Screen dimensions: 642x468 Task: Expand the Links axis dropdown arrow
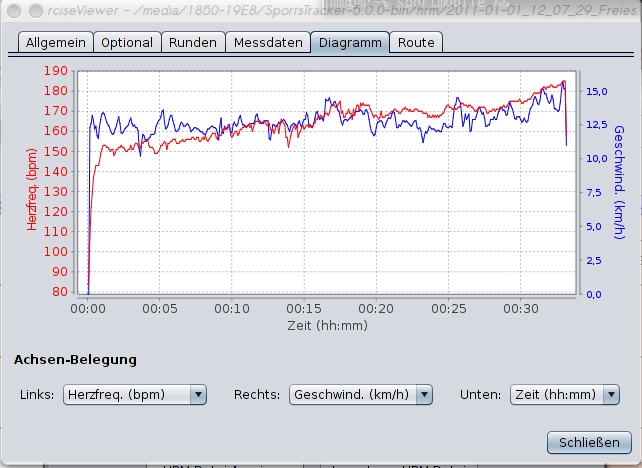198,395
